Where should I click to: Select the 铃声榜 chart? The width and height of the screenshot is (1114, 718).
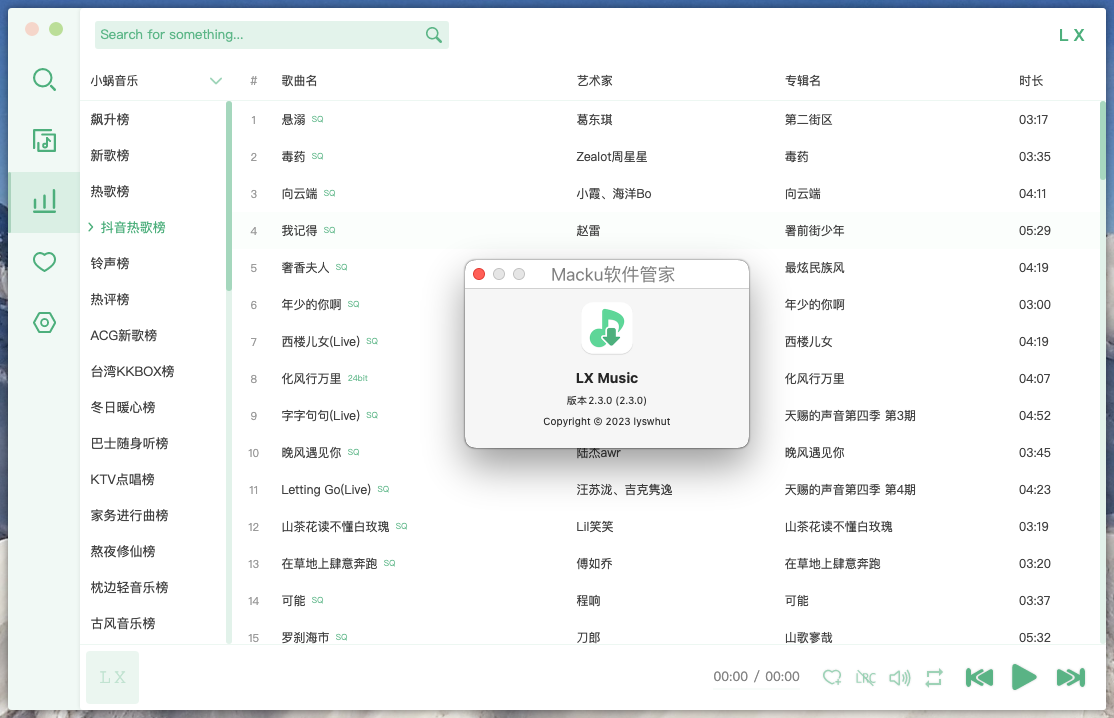tap(109, 263)
